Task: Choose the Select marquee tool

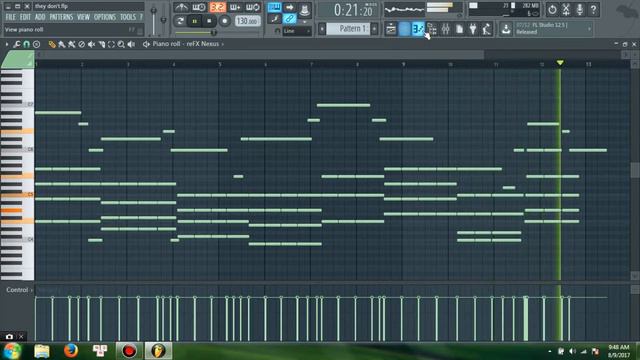Action: (x=111, y=44)
